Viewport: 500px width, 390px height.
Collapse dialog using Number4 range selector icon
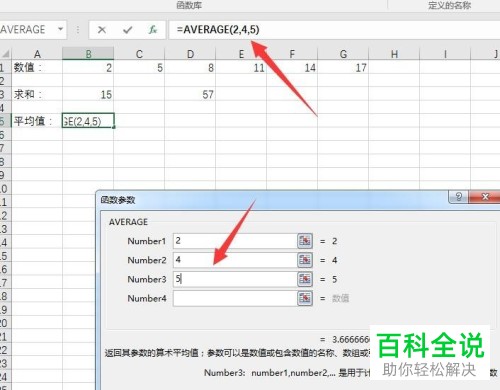point(305,298)
